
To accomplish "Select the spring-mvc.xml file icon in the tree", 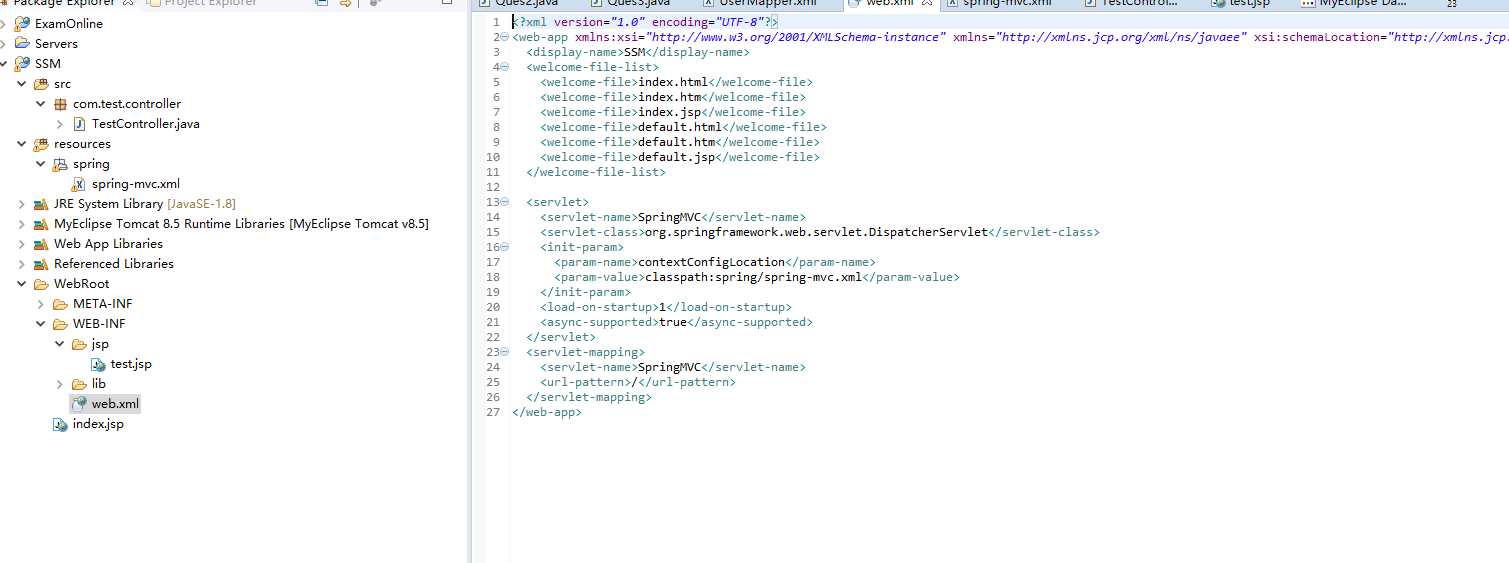I will 79,183.
